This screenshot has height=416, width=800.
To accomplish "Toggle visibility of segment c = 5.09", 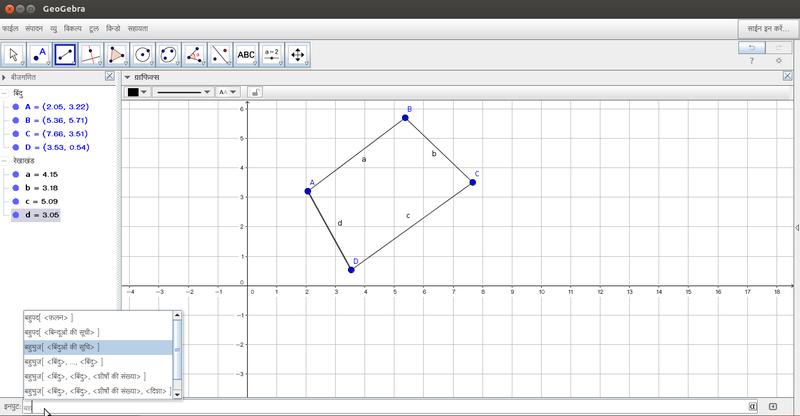I will click(16, 201).
